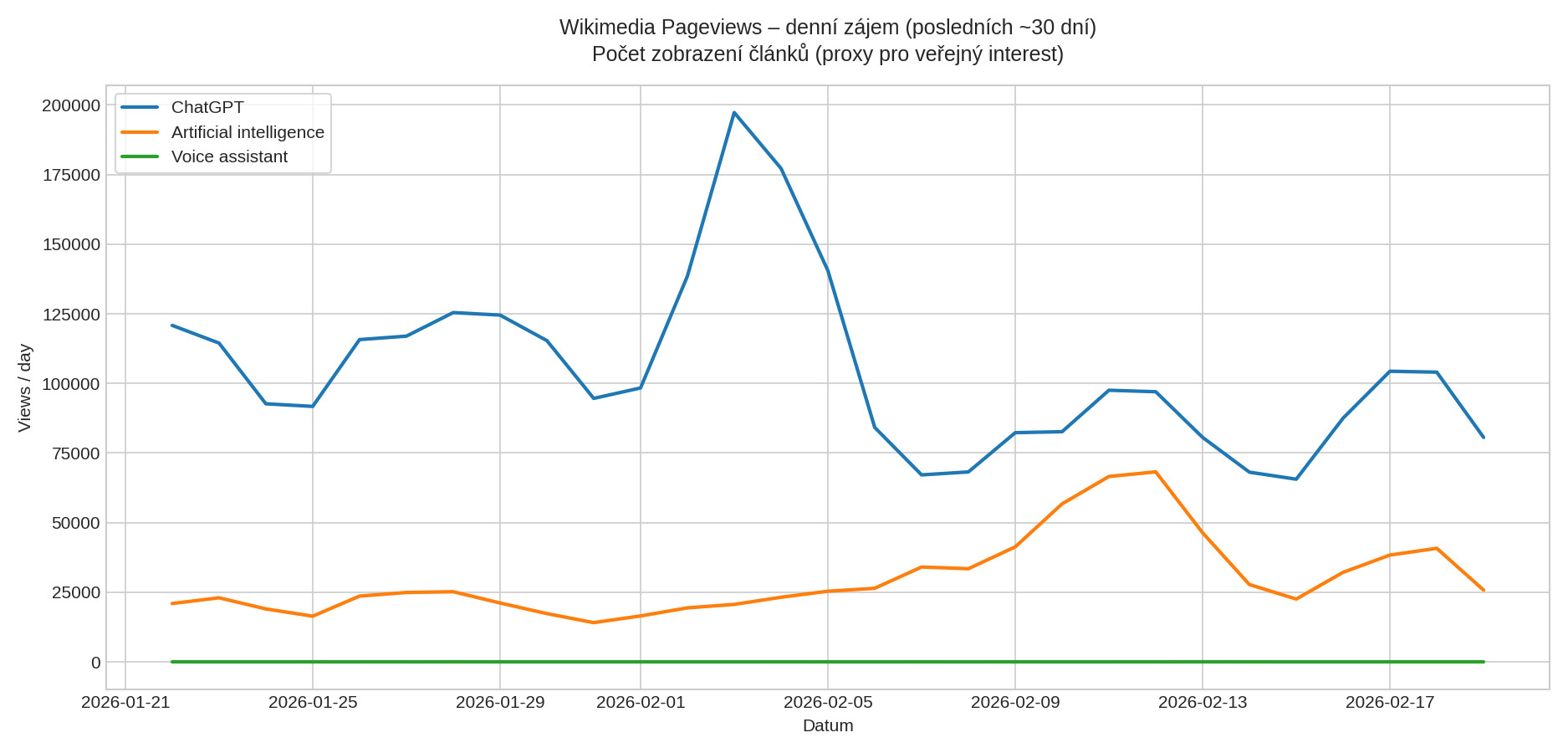The height and width of the screenshot is (753, 1568).
Task: Click the Views / day axis label
Action: (x=26, y=387)
